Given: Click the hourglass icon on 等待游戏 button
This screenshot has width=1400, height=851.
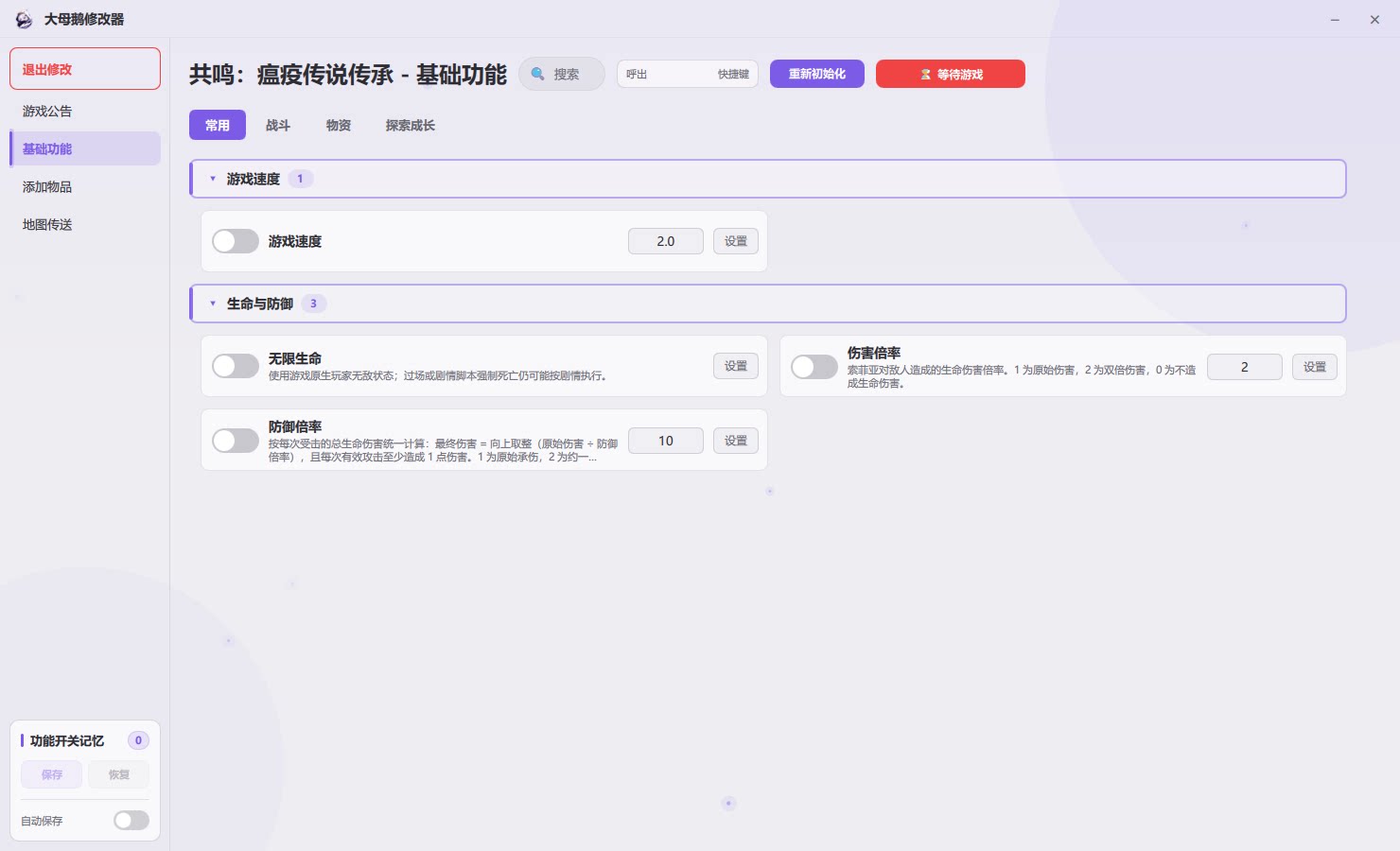Looking at the screenshot, I should click(926, 75).
